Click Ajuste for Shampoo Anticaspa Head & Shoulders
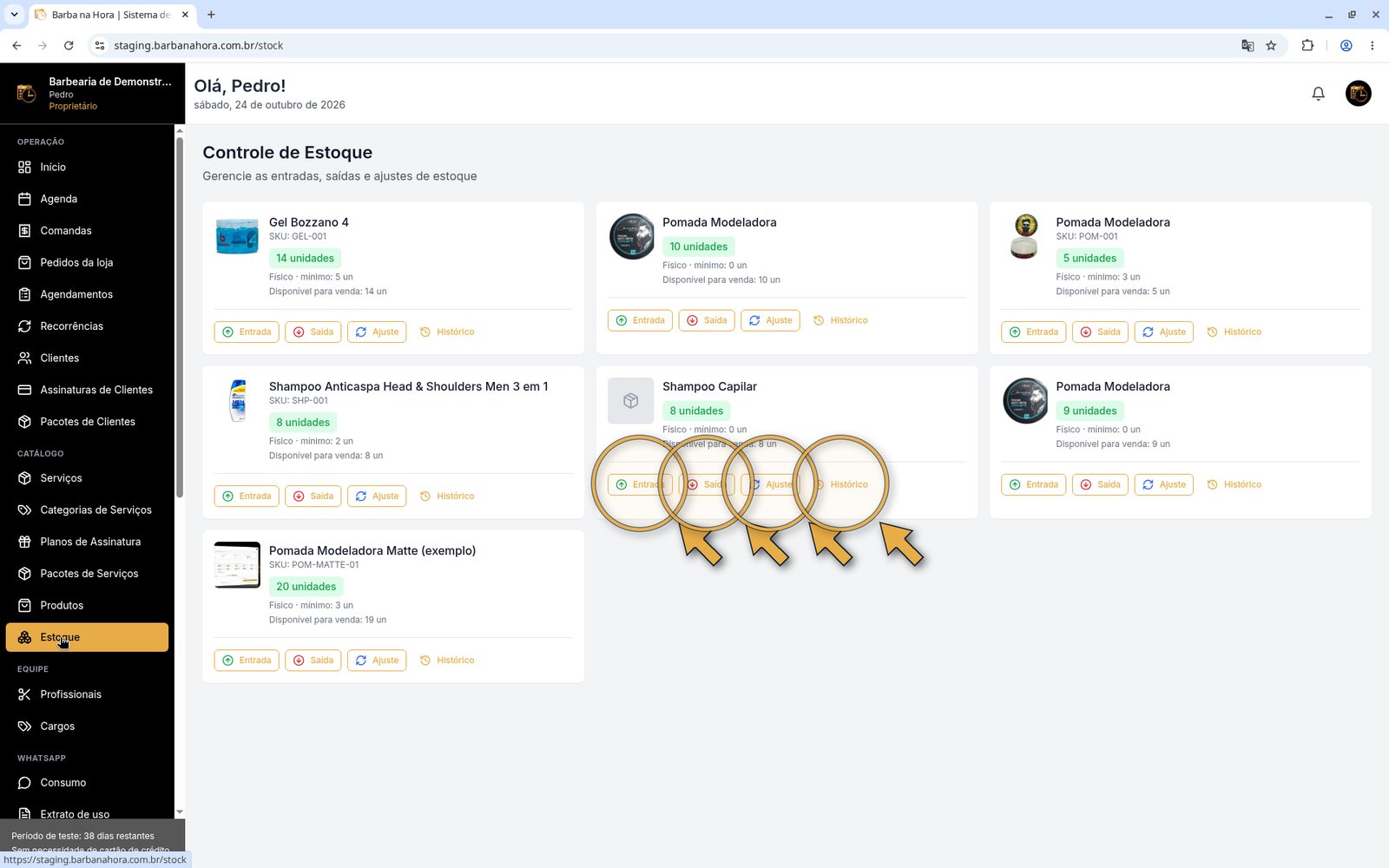Screen dimensions: 1389x868 pos(377,496)
